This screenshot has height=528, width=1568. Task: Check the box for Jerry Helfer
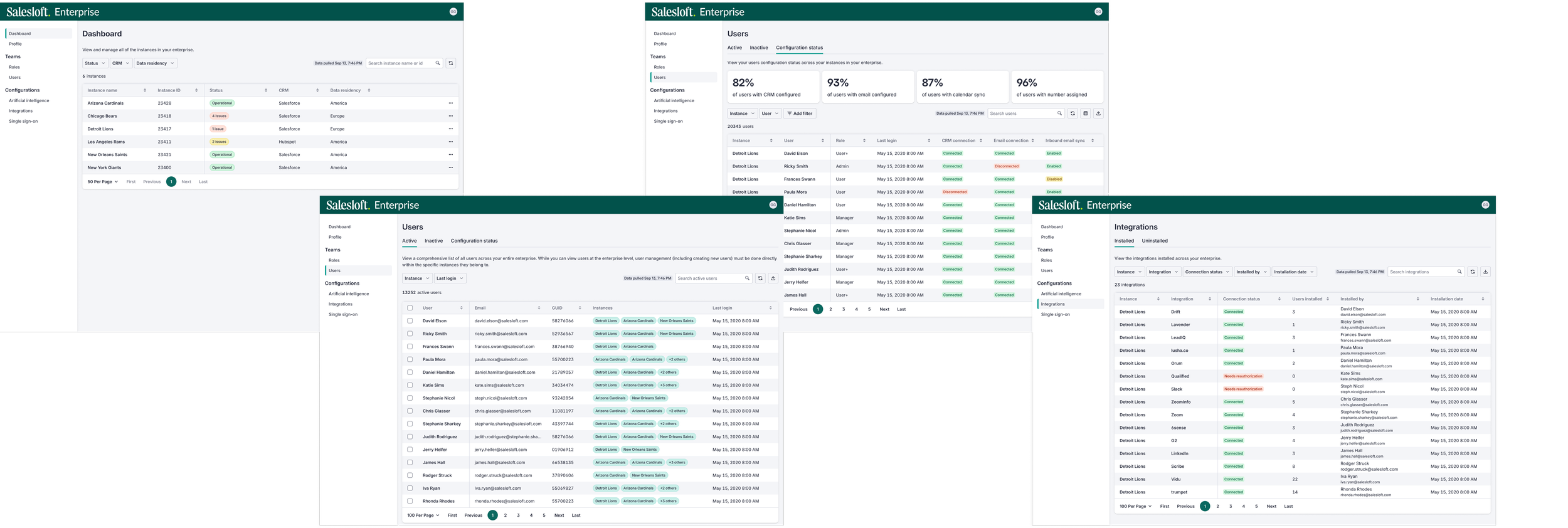(x=410, y=450)
